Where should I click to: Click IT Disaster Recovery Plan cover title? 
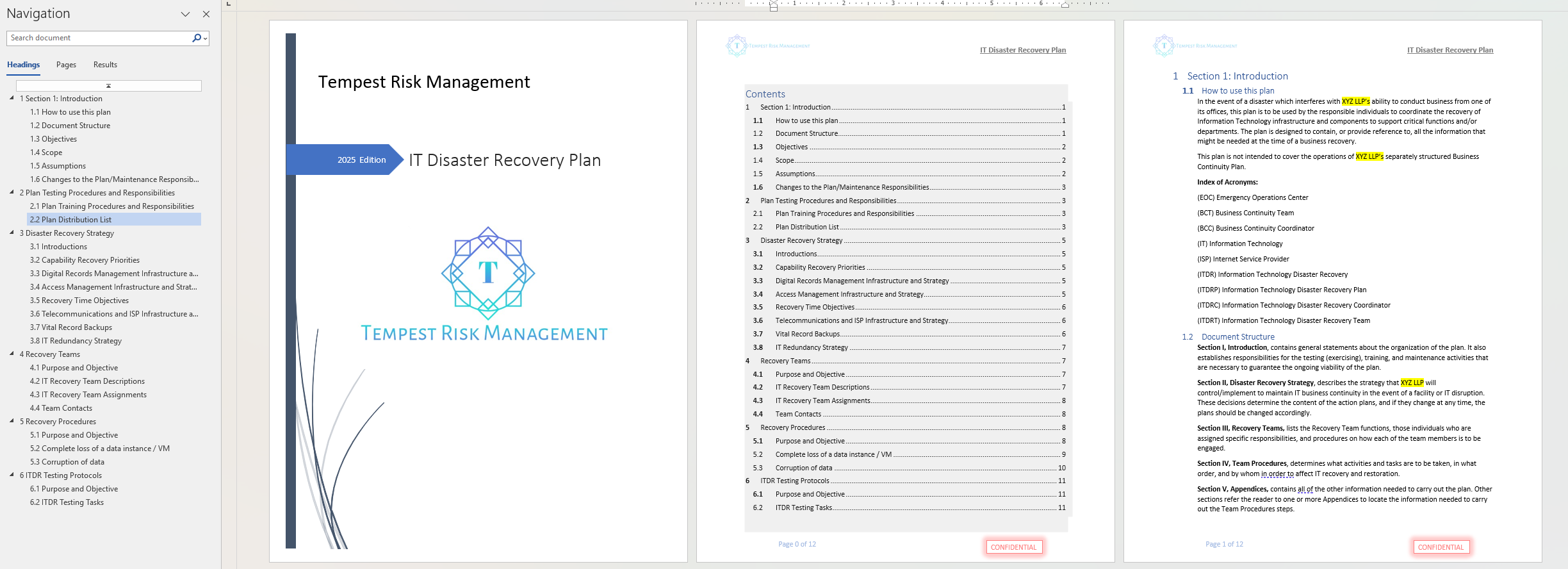coord(505,160)
